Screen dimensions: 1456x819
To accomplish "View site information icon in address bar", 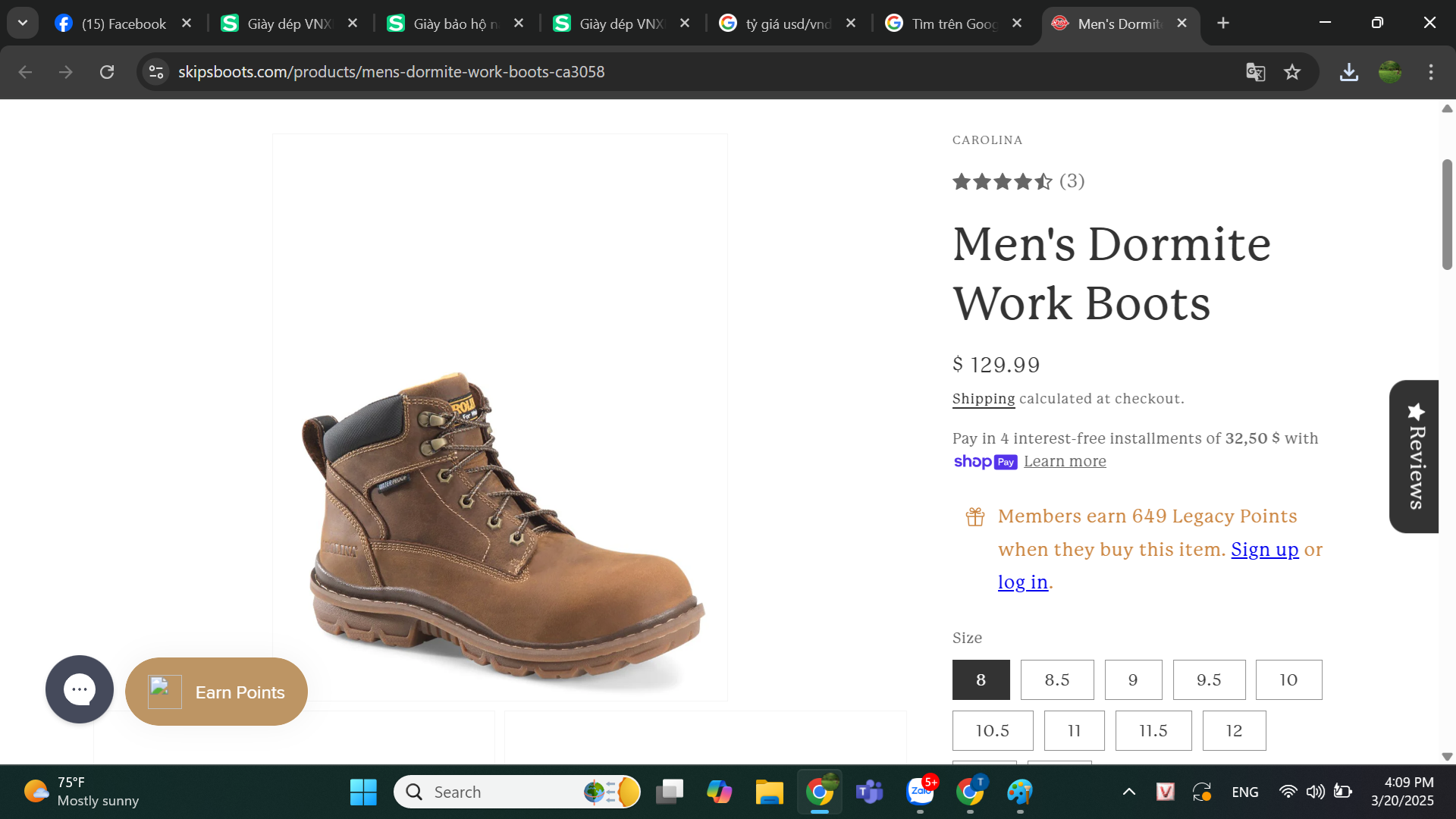I will tap(156, 72).
